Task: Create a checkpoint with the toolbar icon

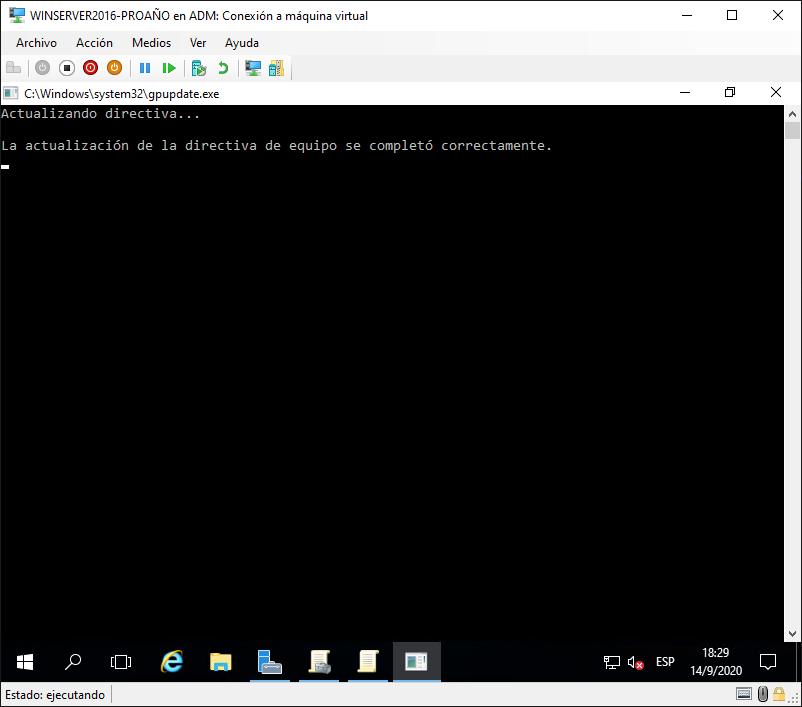Action: (198, 68)
